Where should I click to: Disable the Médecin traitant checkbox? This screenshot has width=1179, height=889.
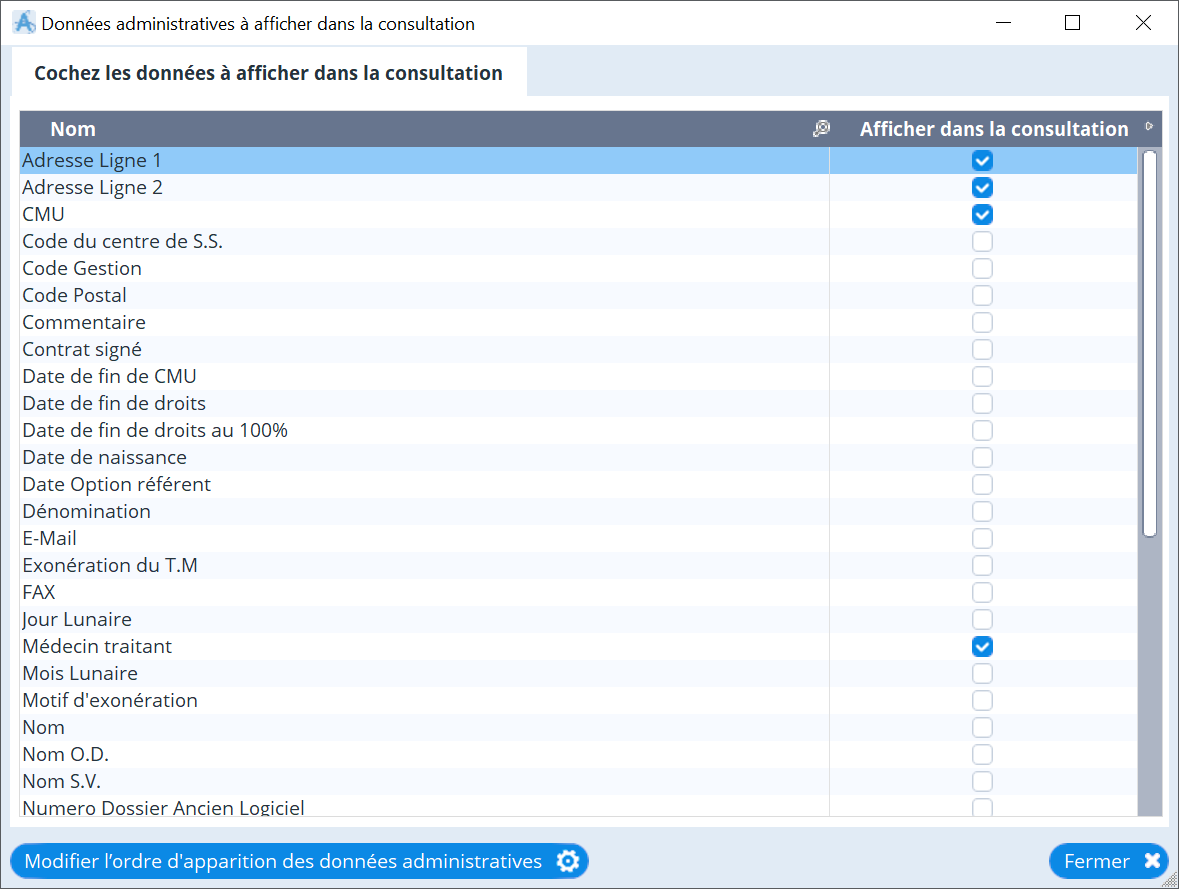click(982, 646)
